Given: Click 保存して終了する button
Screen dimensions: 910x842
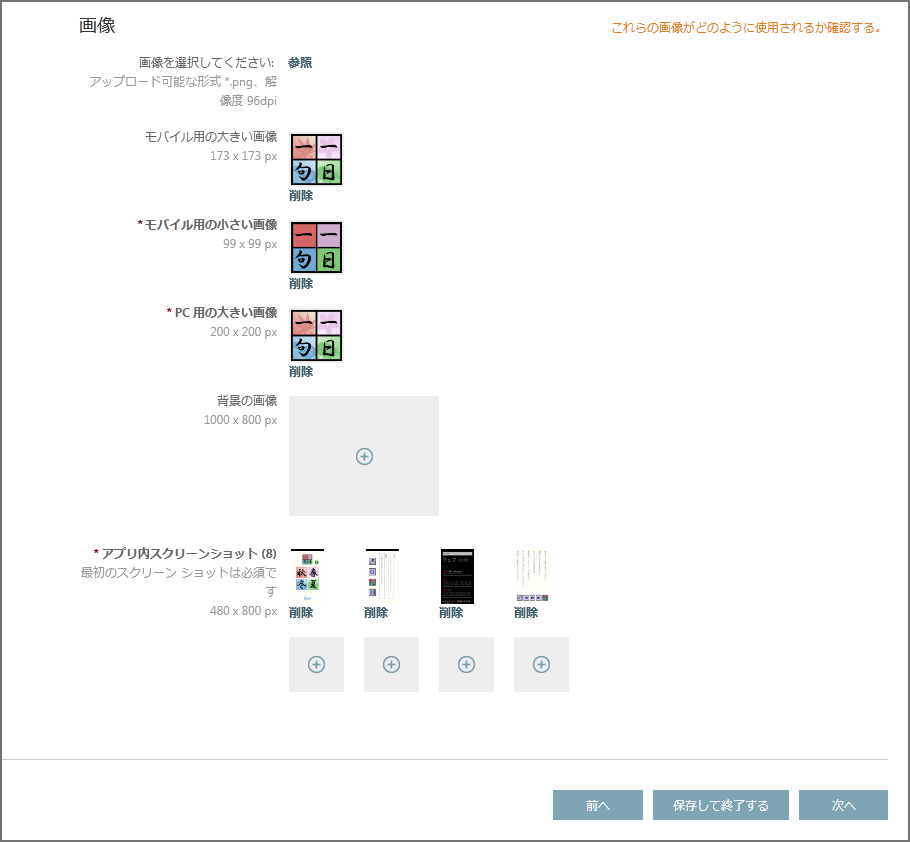Looking at the screenshot, I should (x=720, y=805).
